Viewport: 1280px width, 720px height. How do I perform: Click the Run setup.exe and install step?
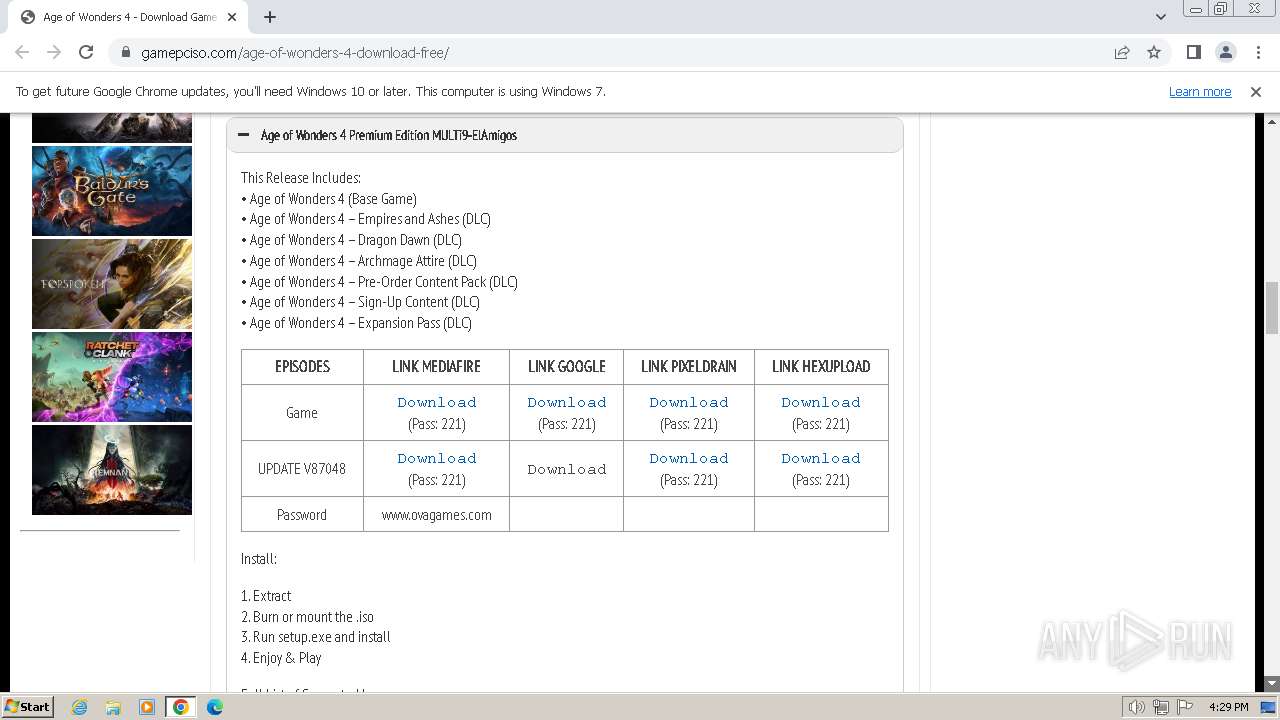pyautogui.click(x=316, y=637)
